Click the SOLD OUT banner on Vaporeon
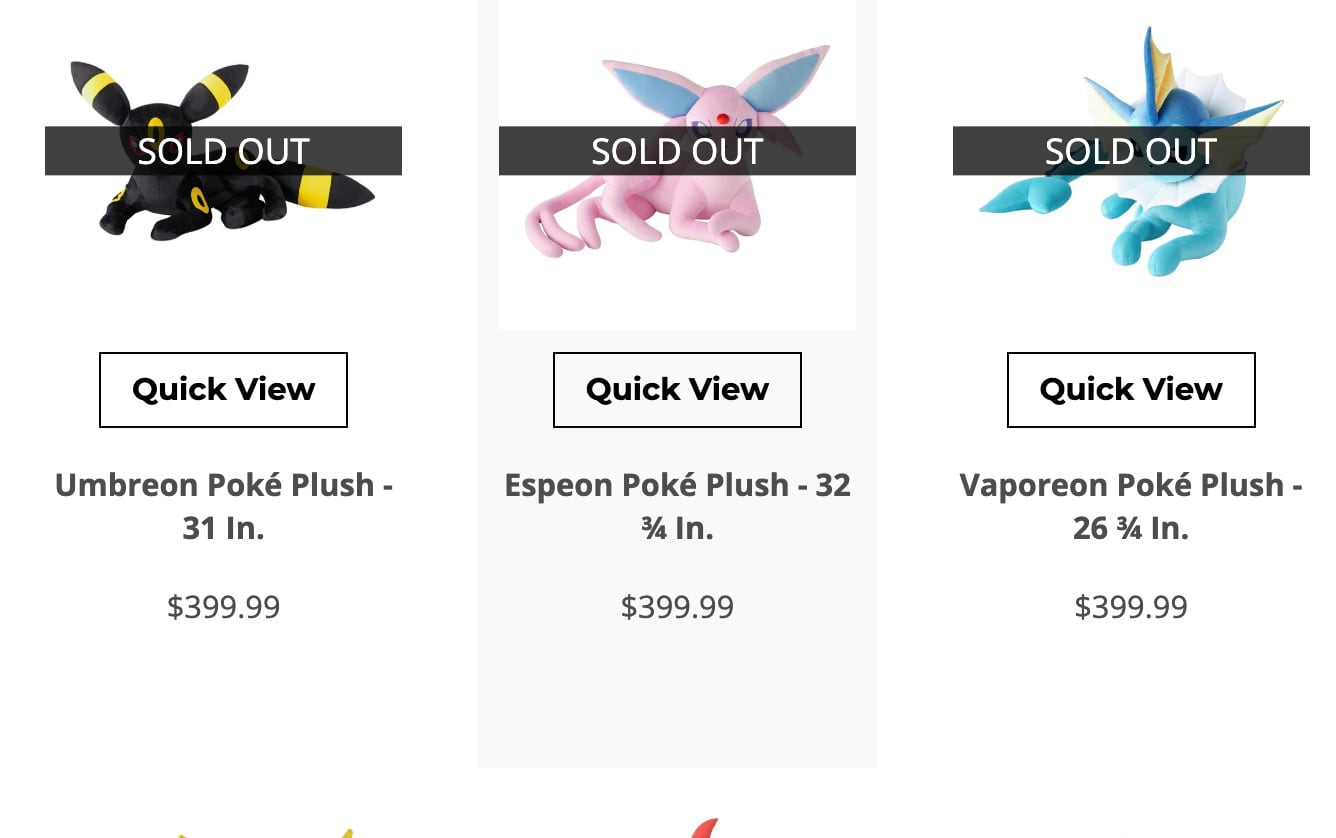Viewport: 1336px width, 838px height. (x=1130, y=151)
